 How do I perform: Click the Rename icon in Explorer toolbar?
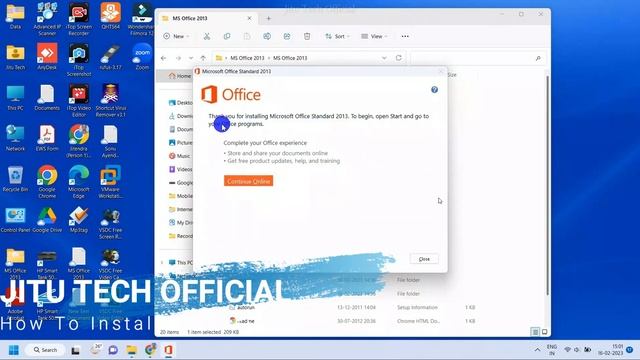click(267, 36)
